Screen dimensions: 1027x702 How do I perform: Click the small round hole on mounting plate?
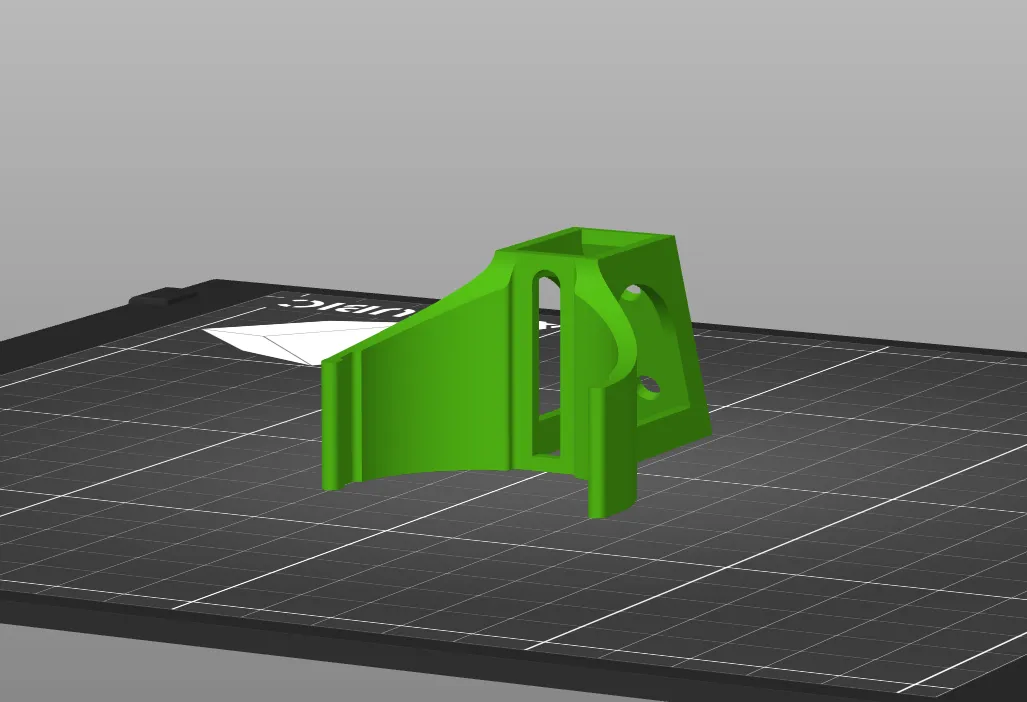649,387
